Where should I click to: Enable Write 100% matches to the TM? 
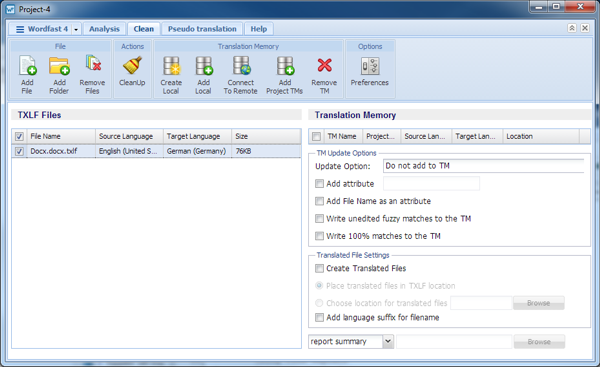click(x=319, y=236)
